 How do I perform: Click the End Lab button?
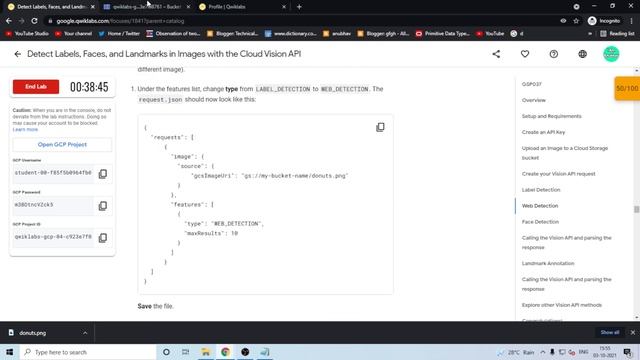click(x=36, y=87)
